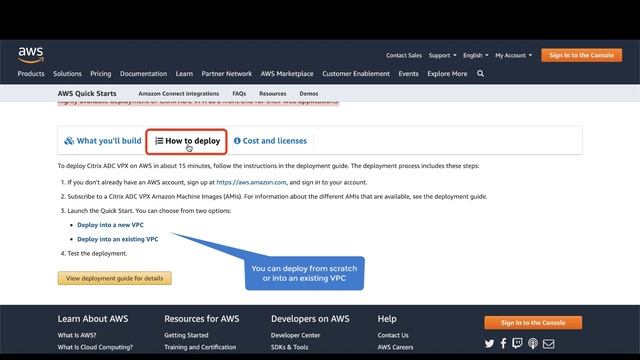The width and height of the screenshot is (640, 360).
Task: Open Explore More menu
Action: (447, 73)
